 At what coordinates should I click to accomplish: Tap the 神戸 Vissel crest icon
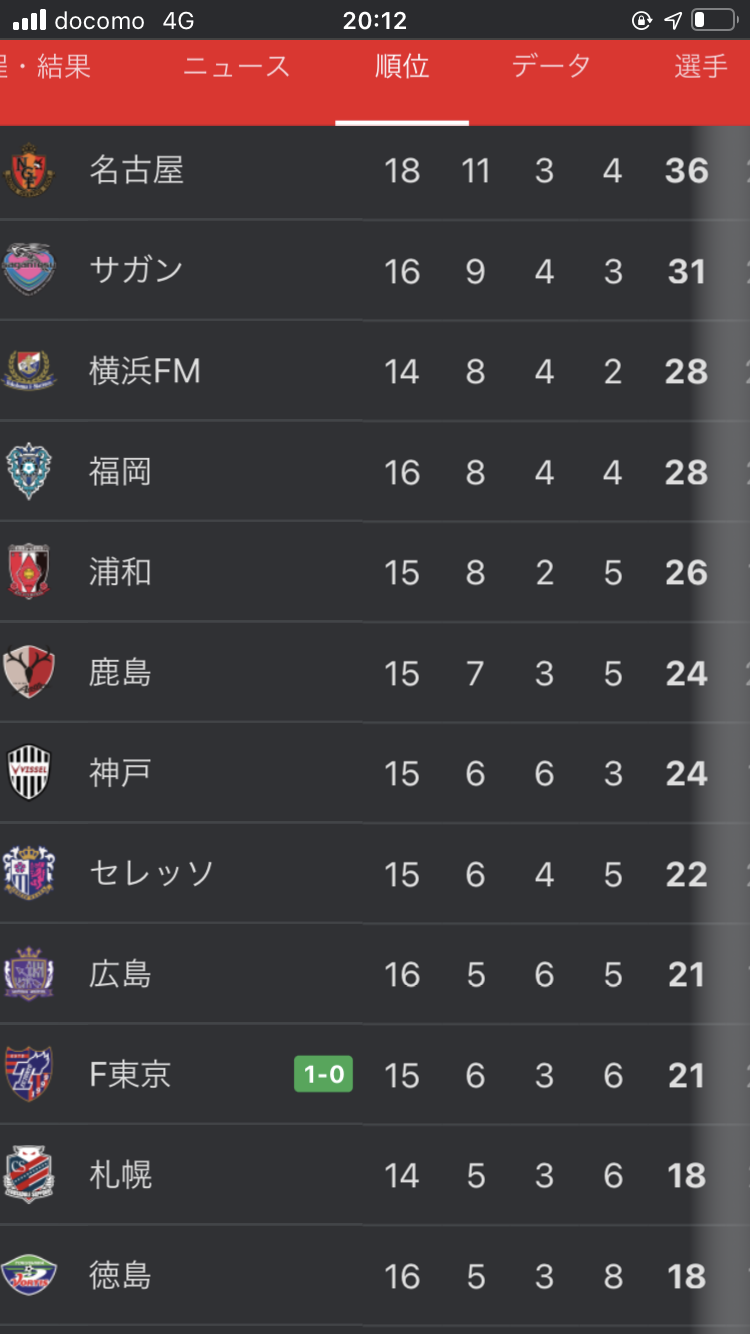[28, 773]
